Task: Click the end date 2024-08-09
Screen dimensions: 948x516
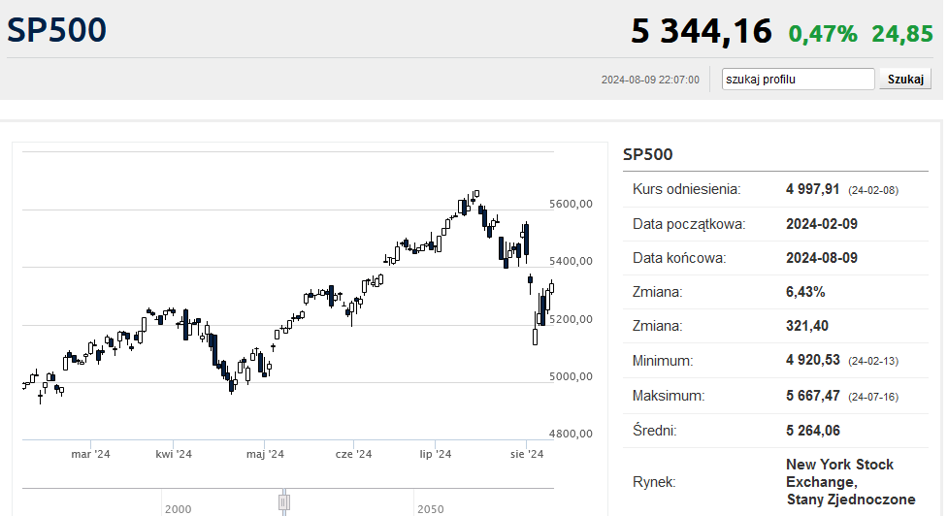Action: pyautogui.click(x=822, y=258)
